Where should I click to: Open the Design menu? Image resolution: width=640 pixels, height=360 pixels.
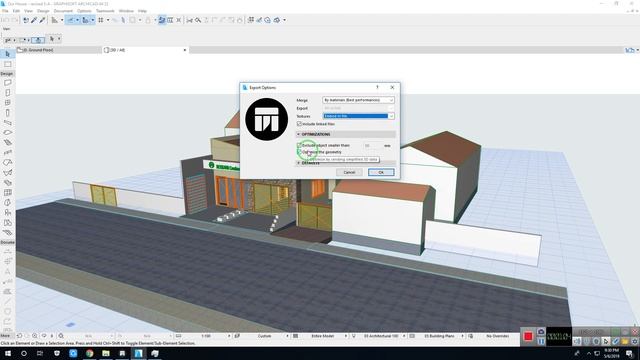point(43,11)
